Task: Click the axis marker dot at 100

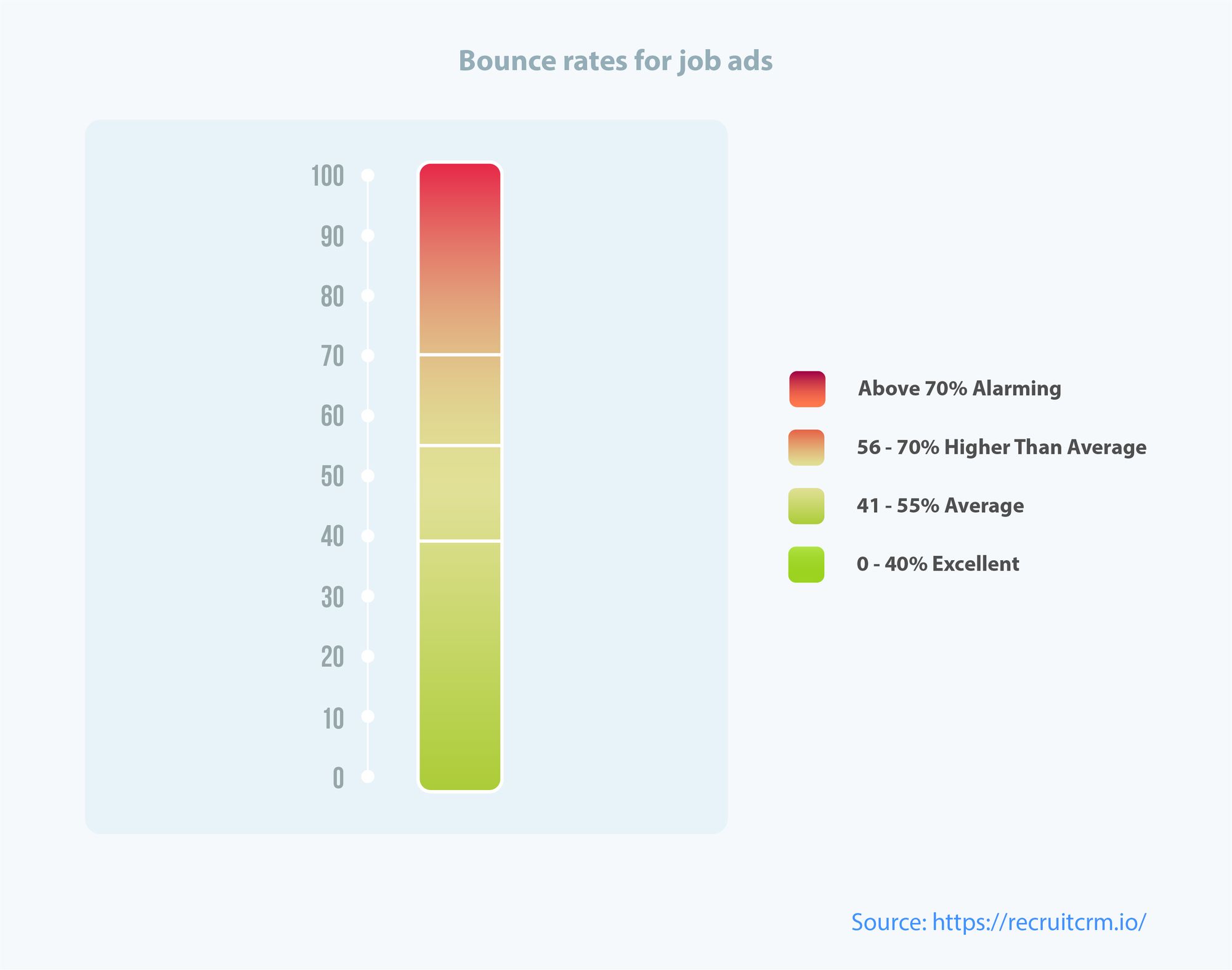Action: 368,176
